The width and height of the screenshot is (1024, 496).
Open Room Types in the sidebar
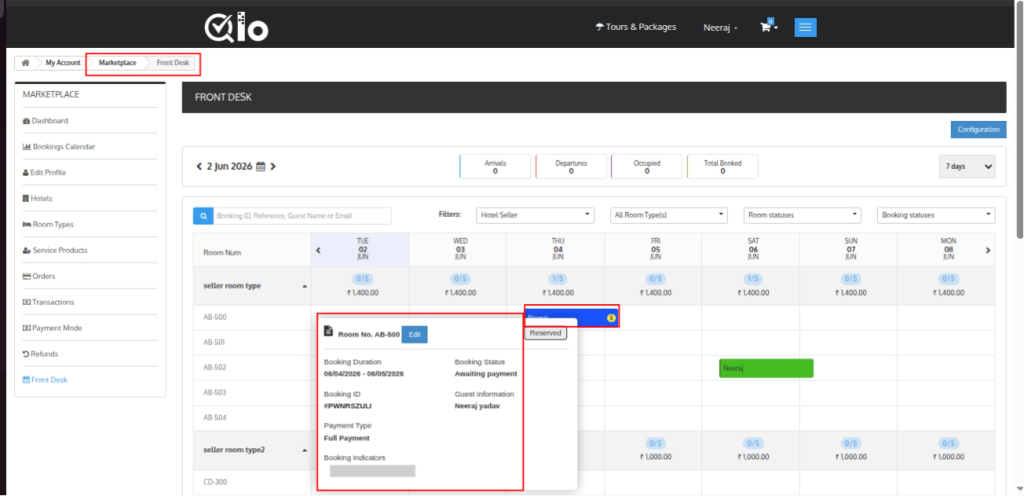click(48, 225)
